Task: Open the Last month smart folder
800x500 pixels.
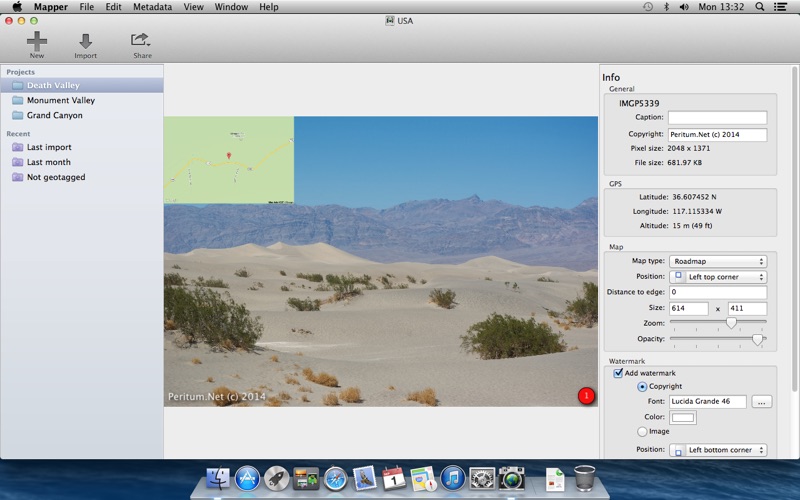Action: pos(82,162)
